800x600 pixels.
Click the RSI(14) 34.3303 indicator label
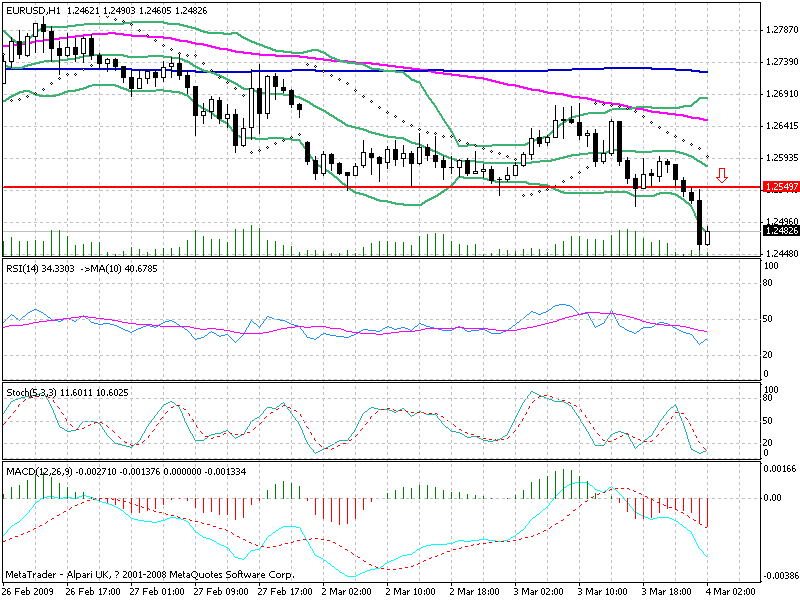coord(40,268)
